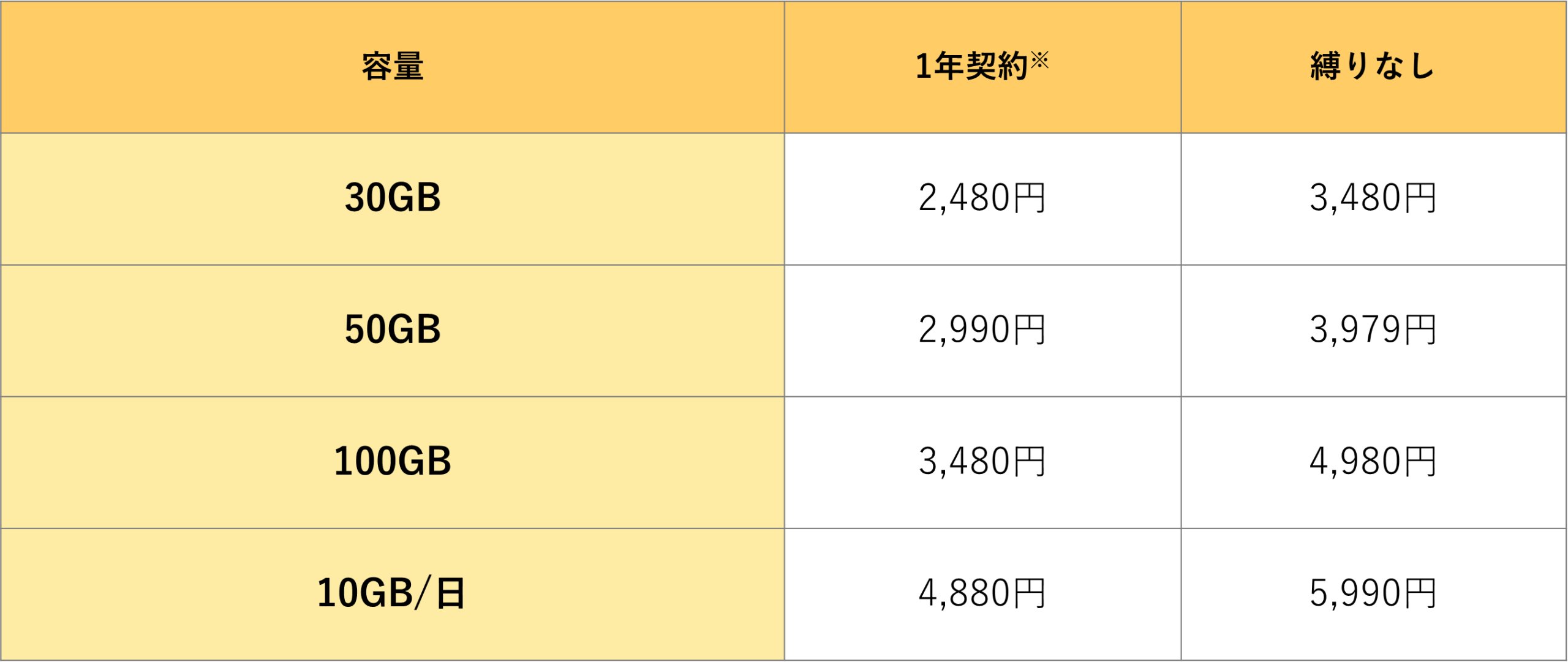
Task: Click the 3,480円 no-contract price for 30GB
Action: pyautogui.click(x=1373, y=198)
